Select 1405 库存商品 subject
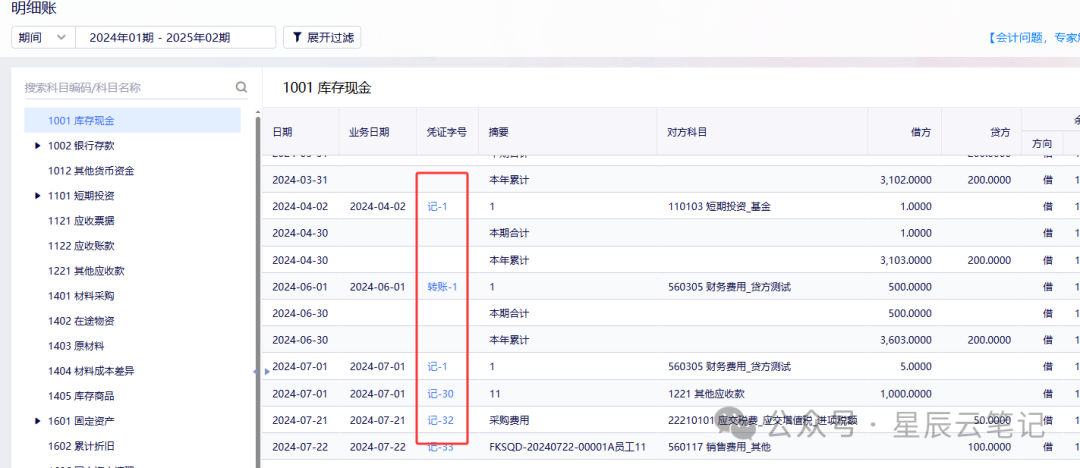1080x468 pixels. click(x=81, y=396)
